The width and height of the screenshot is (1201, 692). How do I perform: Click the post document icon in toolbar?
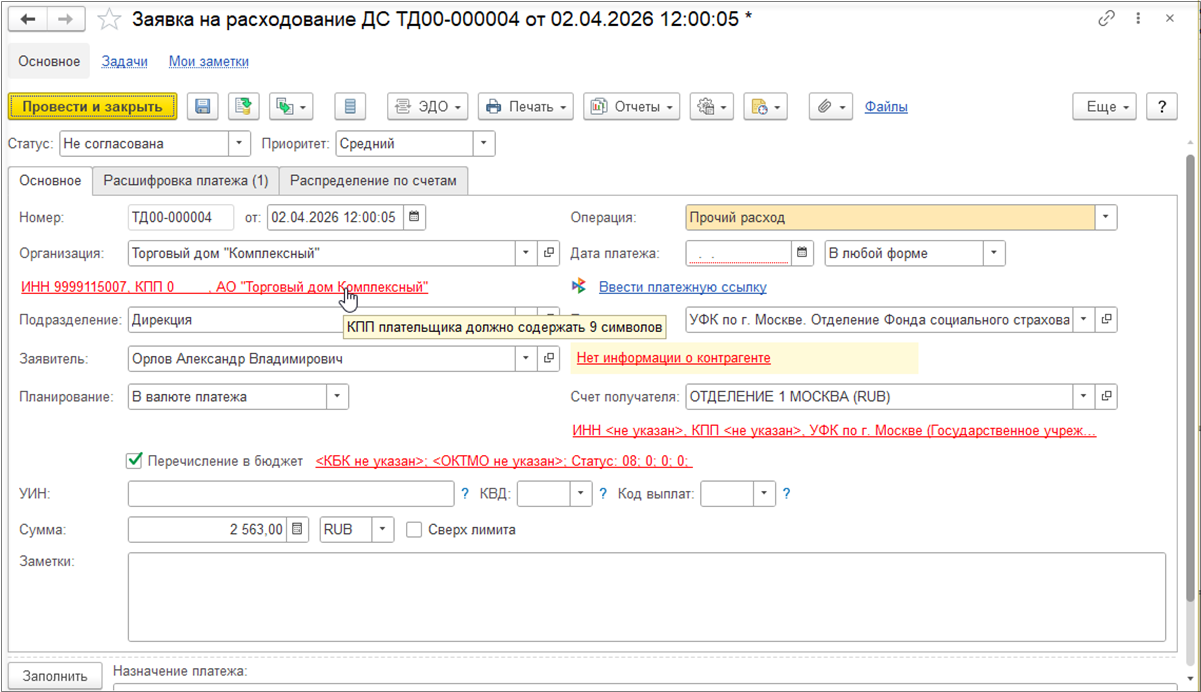pyautogui.click(x=240, y=107)
